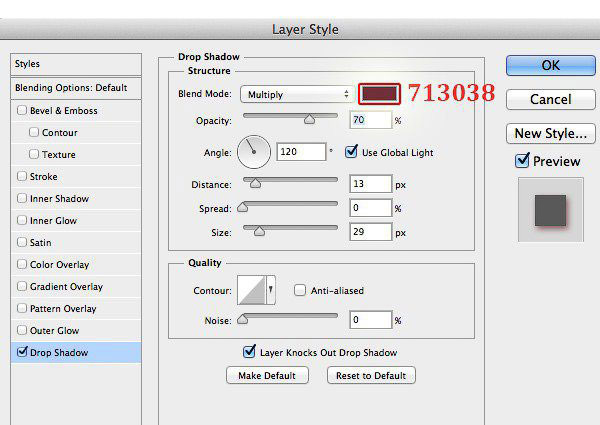Check the Satin effect checkbox

[x=22, y=242]
